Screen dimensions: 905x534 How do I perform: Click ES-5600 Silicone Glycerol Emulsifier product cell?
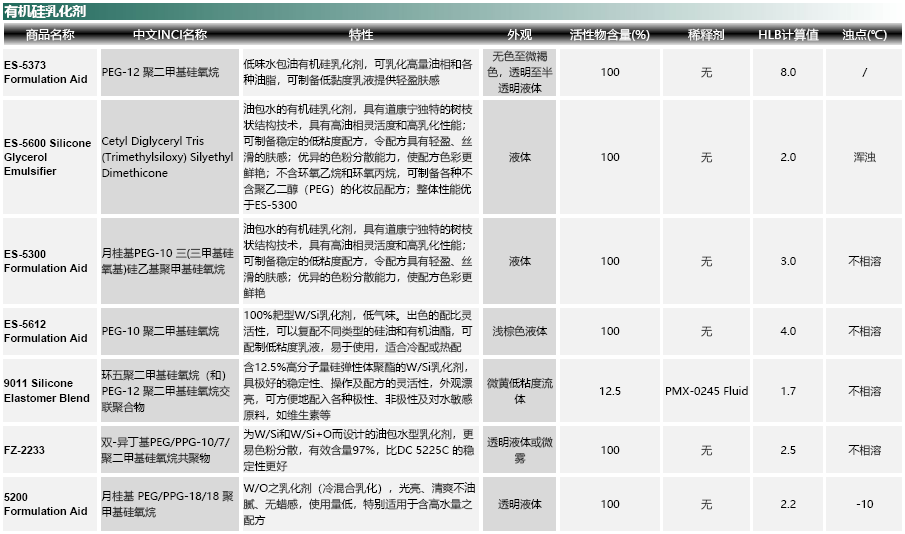coord(47,157)
